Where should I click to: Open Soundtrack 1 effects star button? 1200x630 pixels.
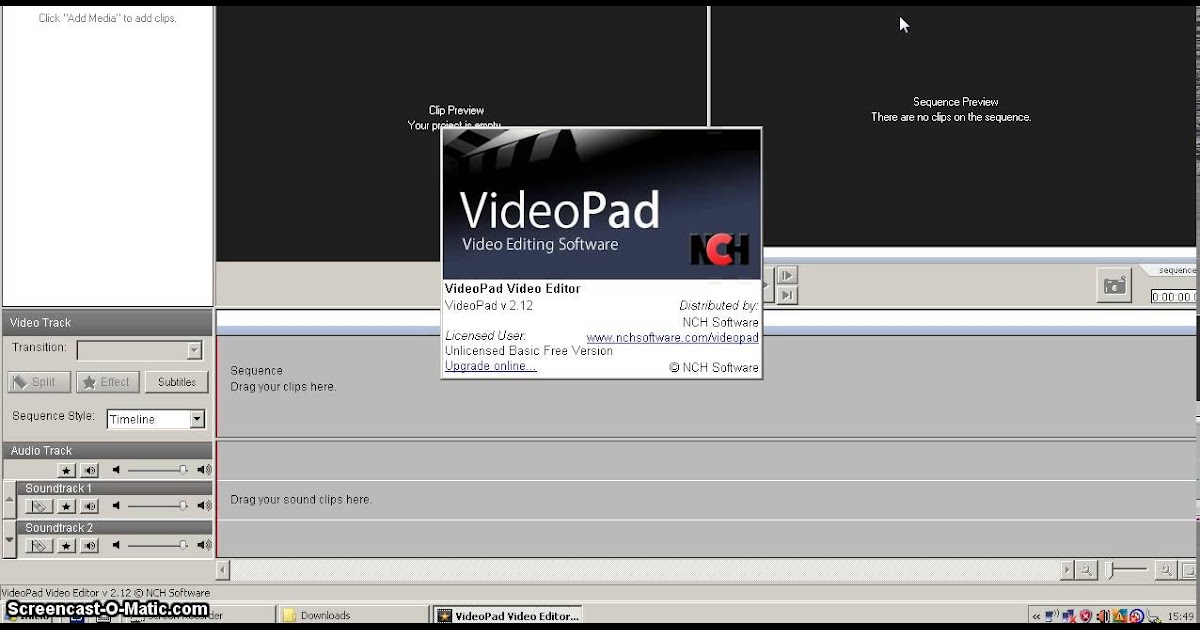click(x=66, y=507)
